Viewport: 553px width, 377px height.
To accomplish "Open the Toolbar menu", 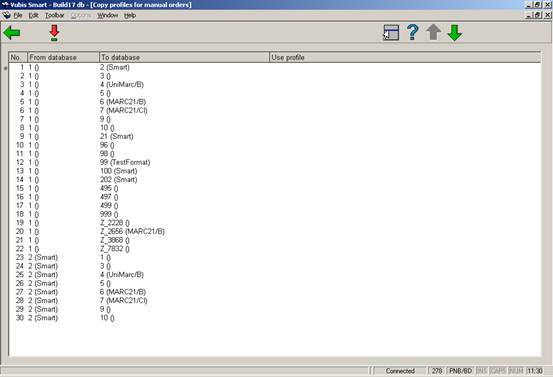I will (55, 16).
